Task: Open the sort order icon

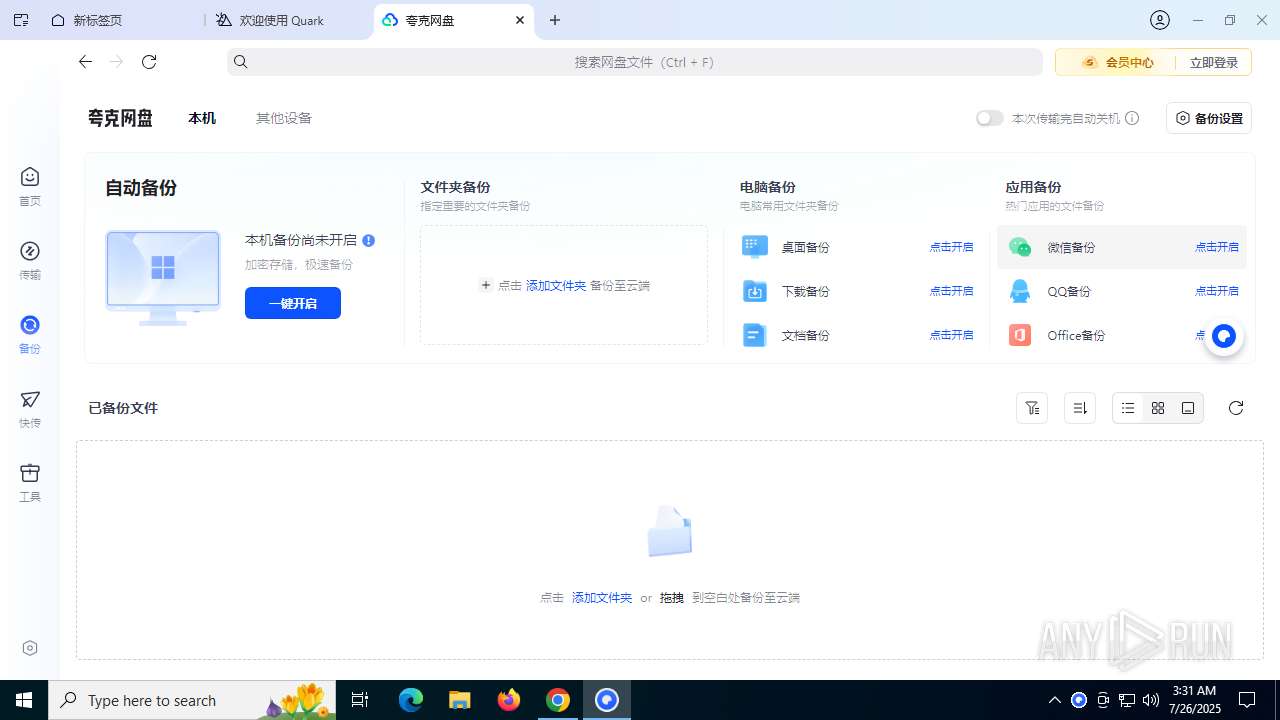Action: pyautogui.click(x=1080, y=408)
